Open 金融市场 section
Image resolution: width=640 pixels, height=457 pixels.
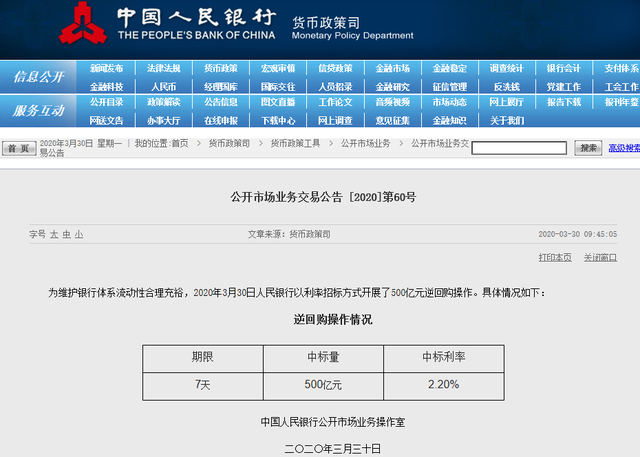[x=392, y=68]
